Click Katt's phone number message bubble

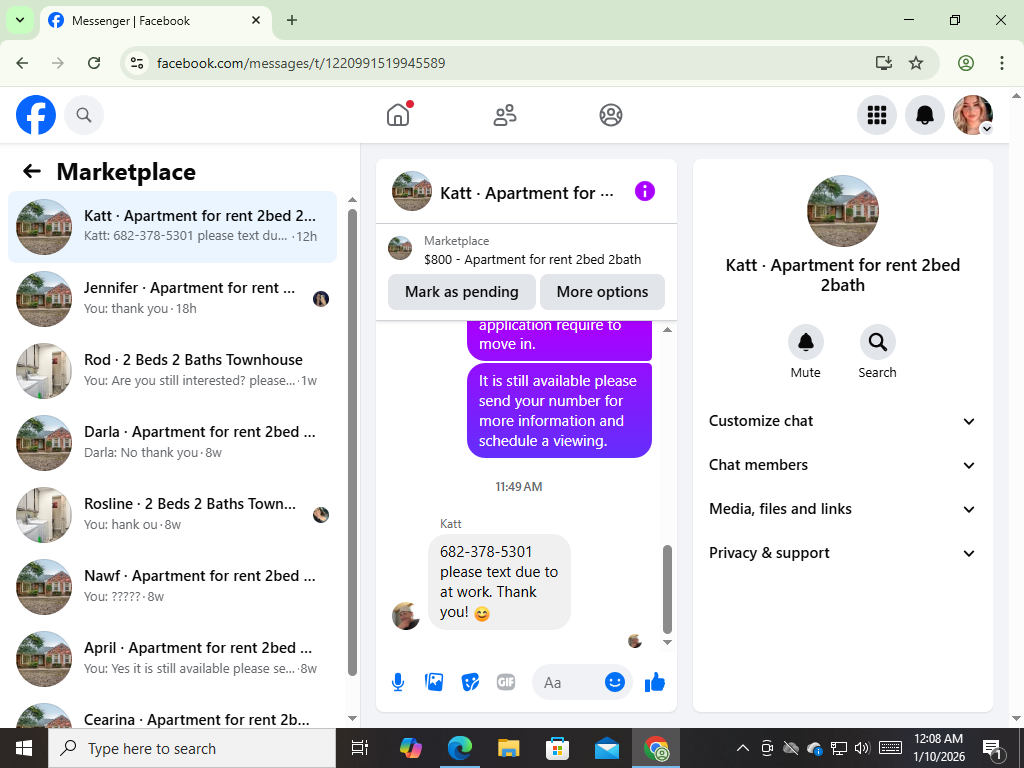[x=499, y=582]
